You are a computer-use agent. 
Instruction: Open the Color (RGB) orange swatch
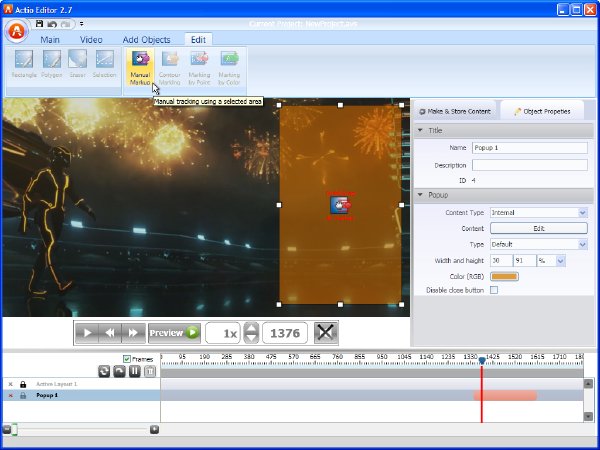tap(504, 276)
